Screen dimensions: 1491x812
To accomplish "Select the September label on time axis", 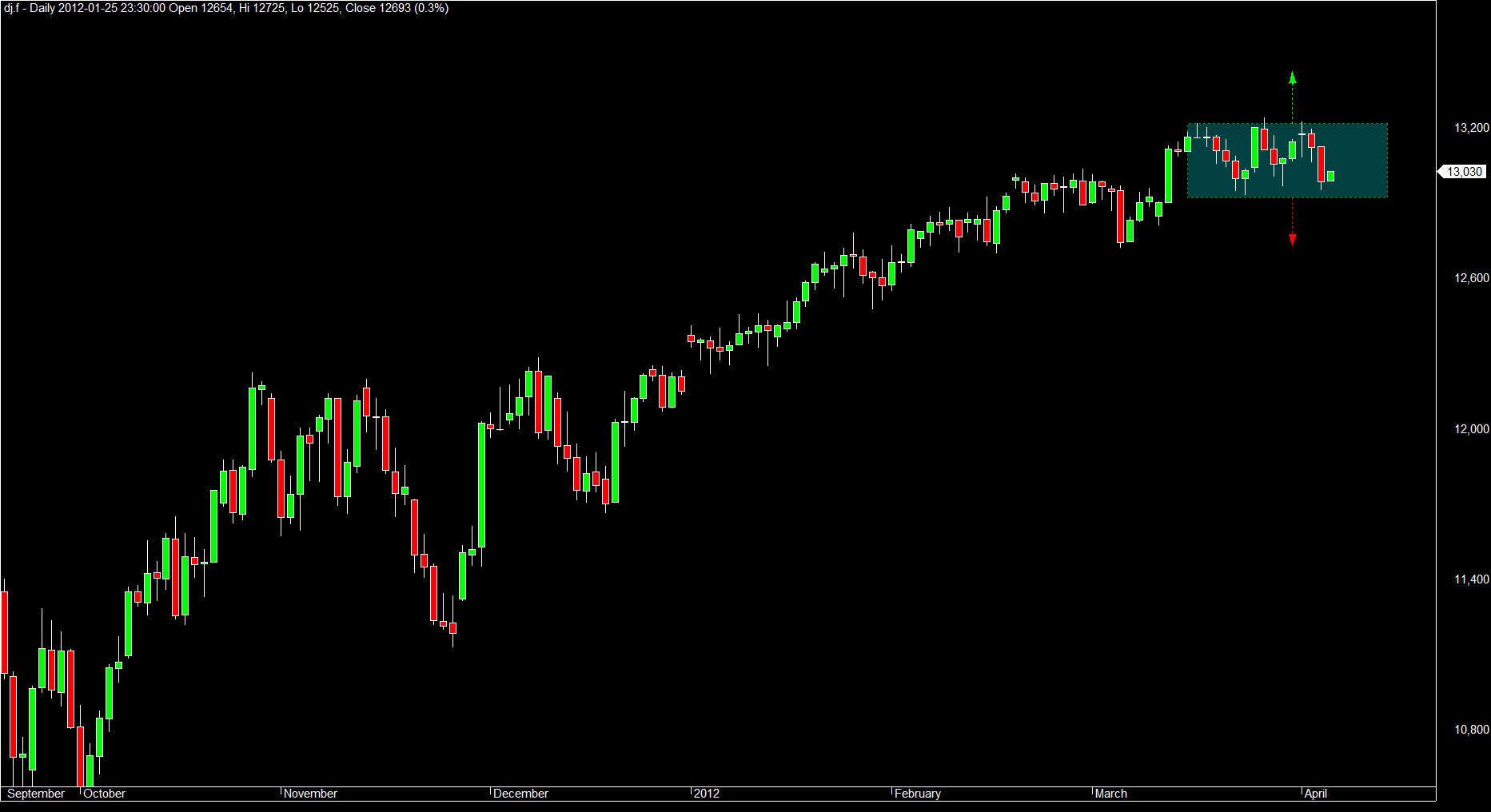I will coord(36,794).
